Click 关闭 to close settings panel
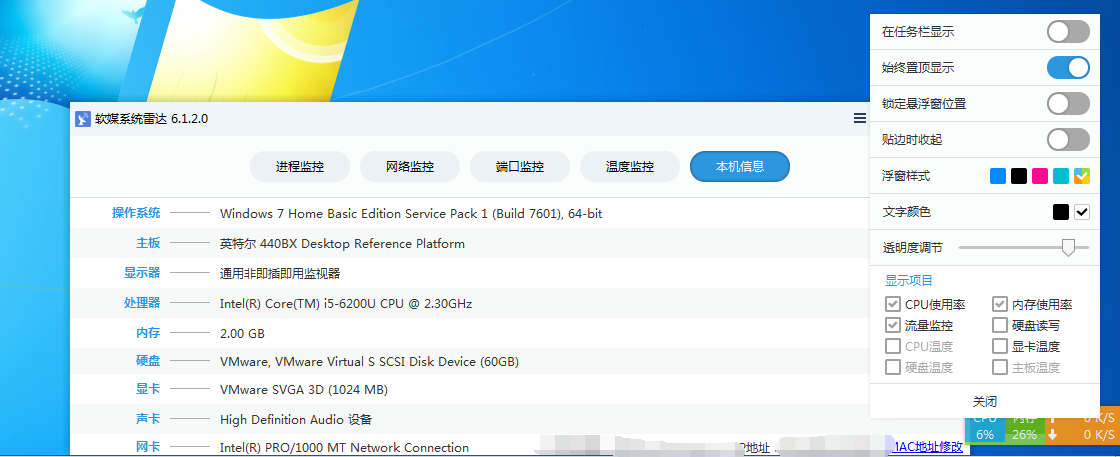1120x457 pixels. [x=985, y=401]
